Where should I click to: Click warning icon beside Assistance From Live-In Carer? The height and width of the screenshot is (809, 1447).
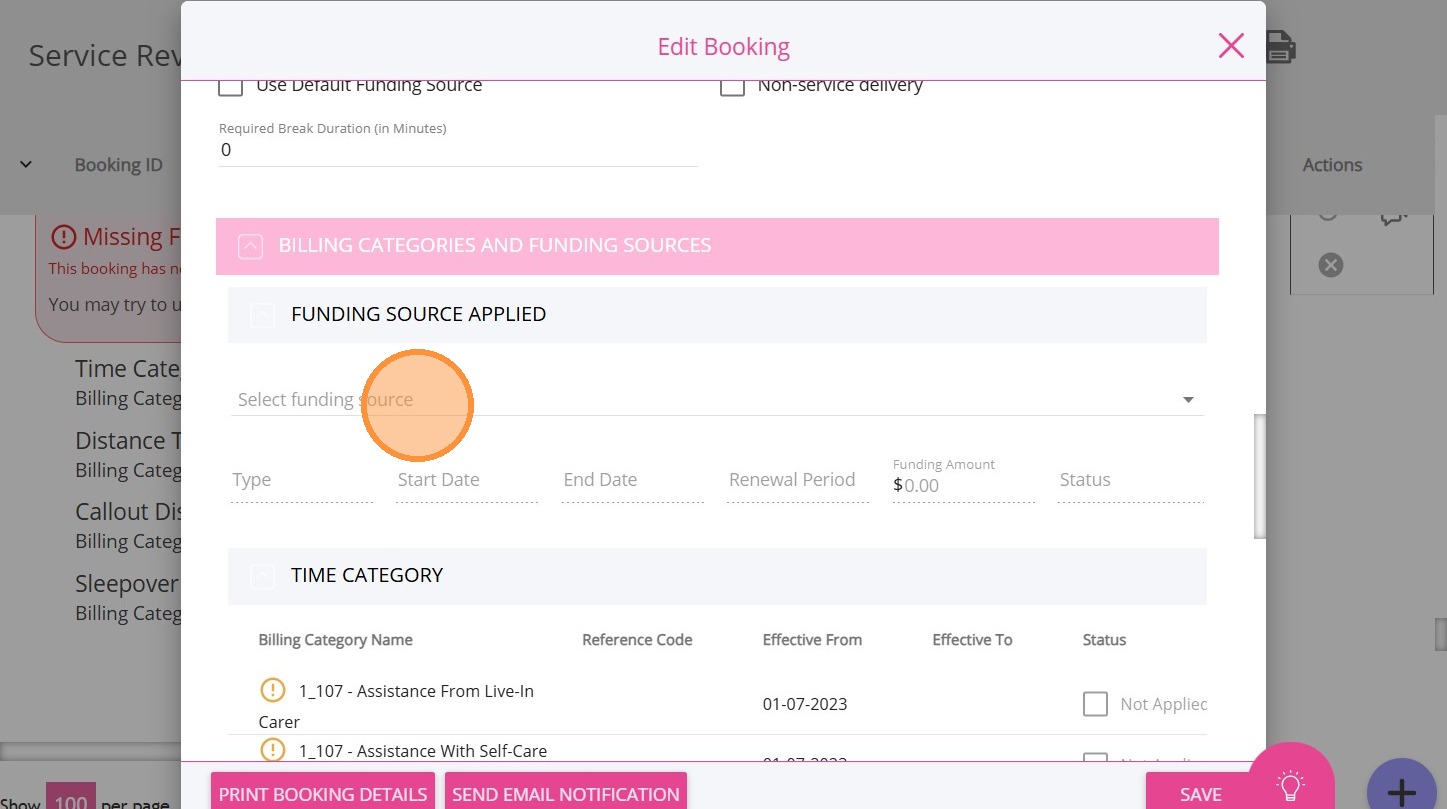point(272,690)
